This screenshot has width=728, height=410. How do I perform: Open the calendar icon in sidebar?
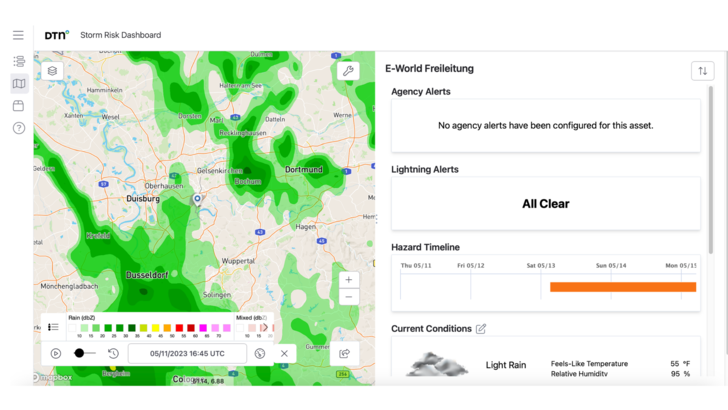click(x=18, y=106)
